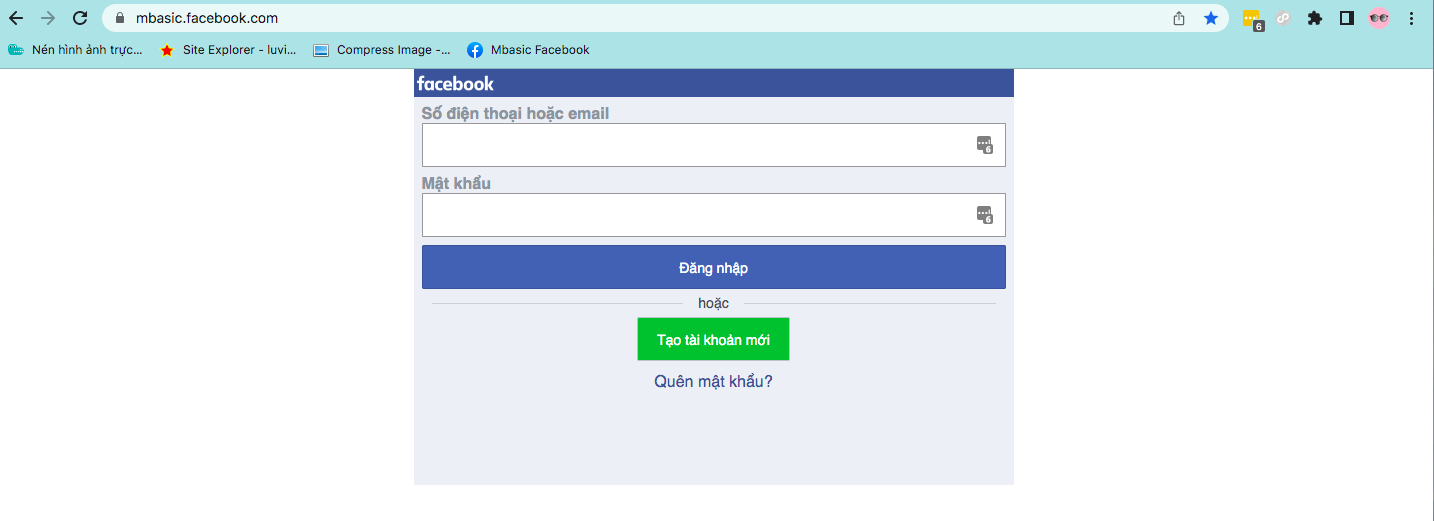Share this page via the share icon

coord(1179,18)
